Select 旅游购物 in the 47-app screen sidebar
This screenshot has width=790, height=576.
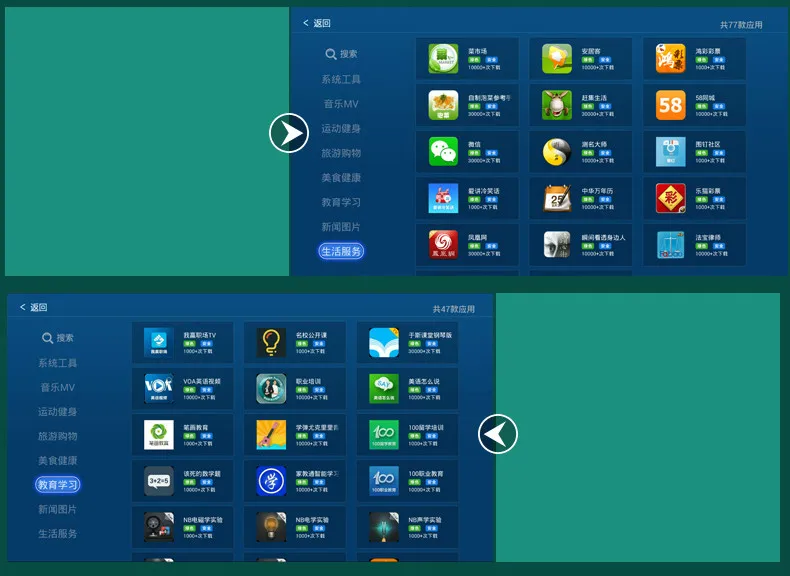tap(57, 436)
